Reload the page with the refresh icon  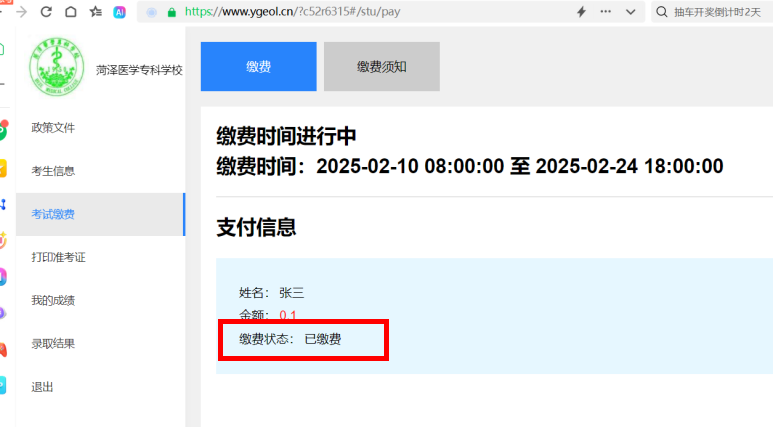click(46, 12)
